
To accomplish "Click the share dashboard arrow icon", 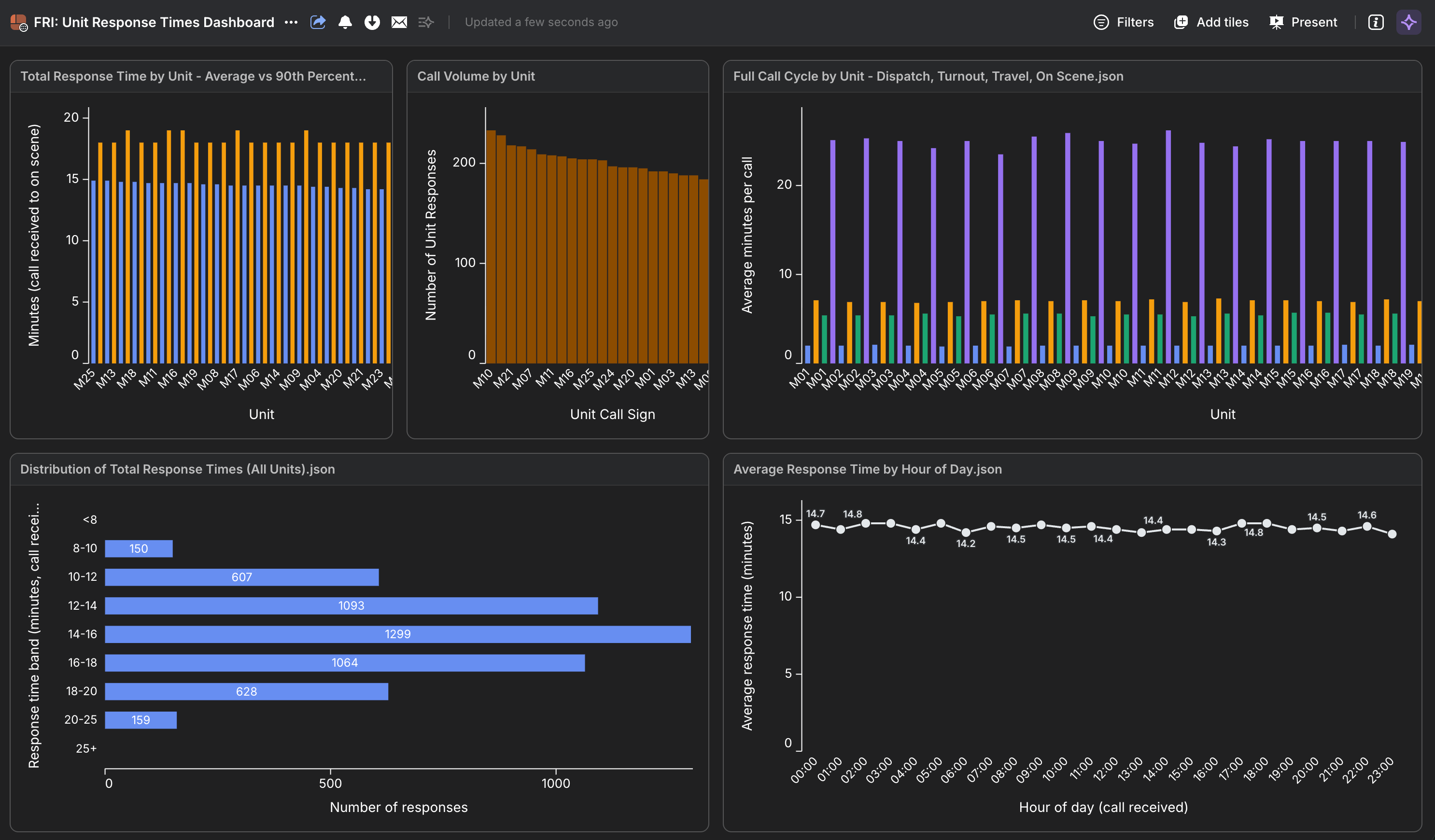I will coord(318,22).
